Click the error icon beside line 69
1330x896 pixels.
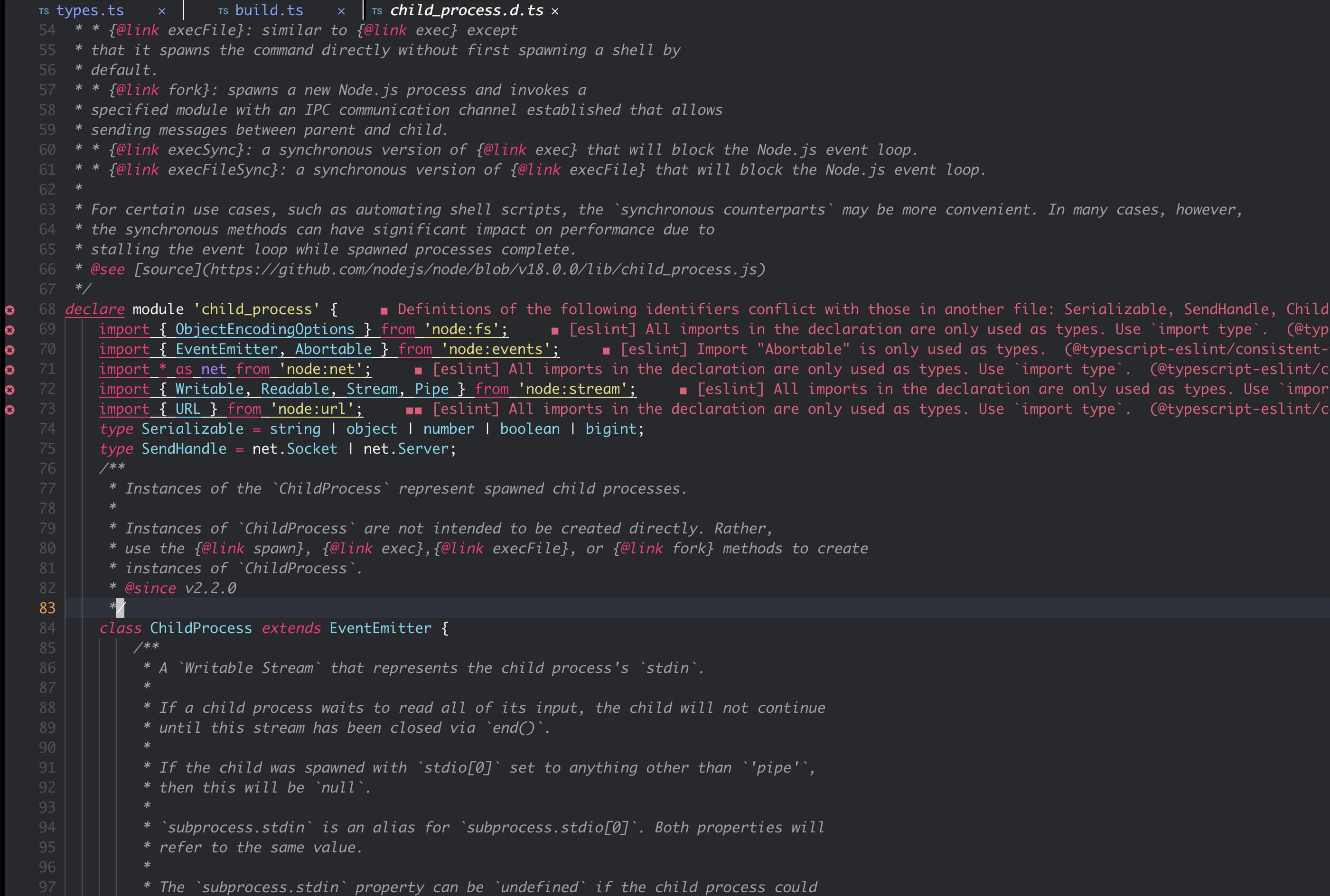click(x=9, y=329)
